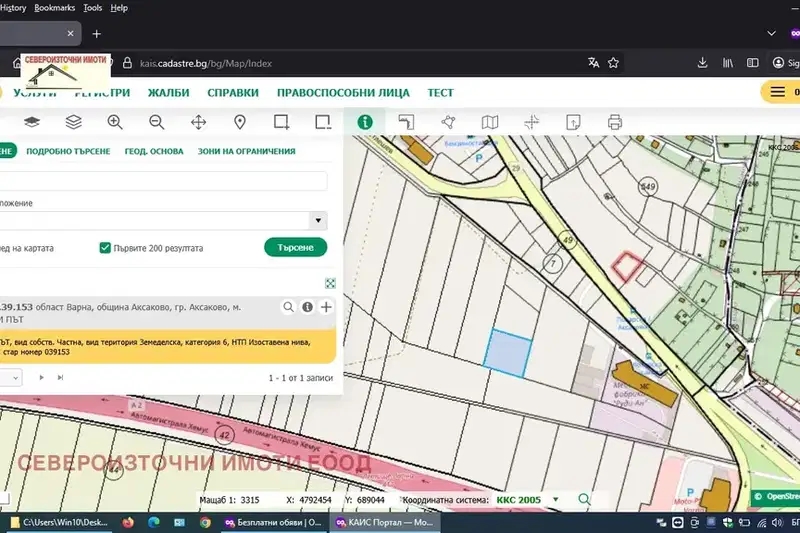800x533 pixels.
Task: Open Firefox library icon
Action: 728,63
